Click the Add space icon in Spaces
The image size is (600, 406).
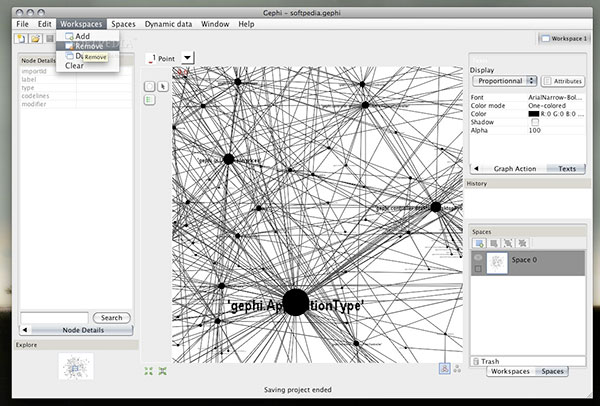coord(479,243)
